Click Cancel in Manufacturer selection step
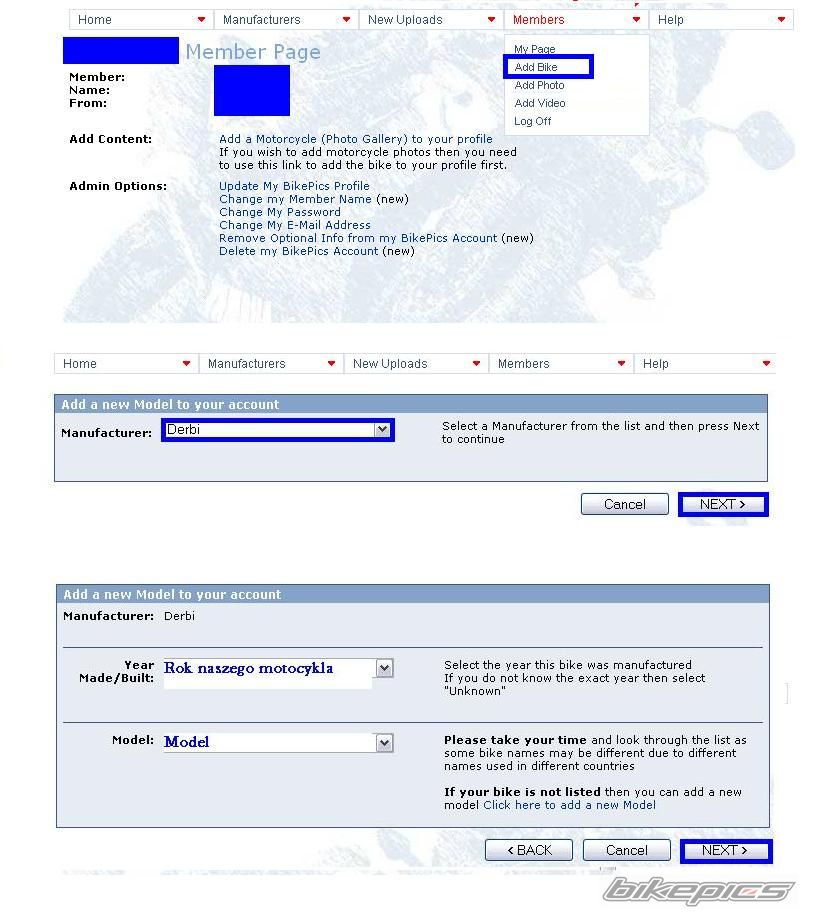Screen dimensions: 819x914 (x=625, y=504)
